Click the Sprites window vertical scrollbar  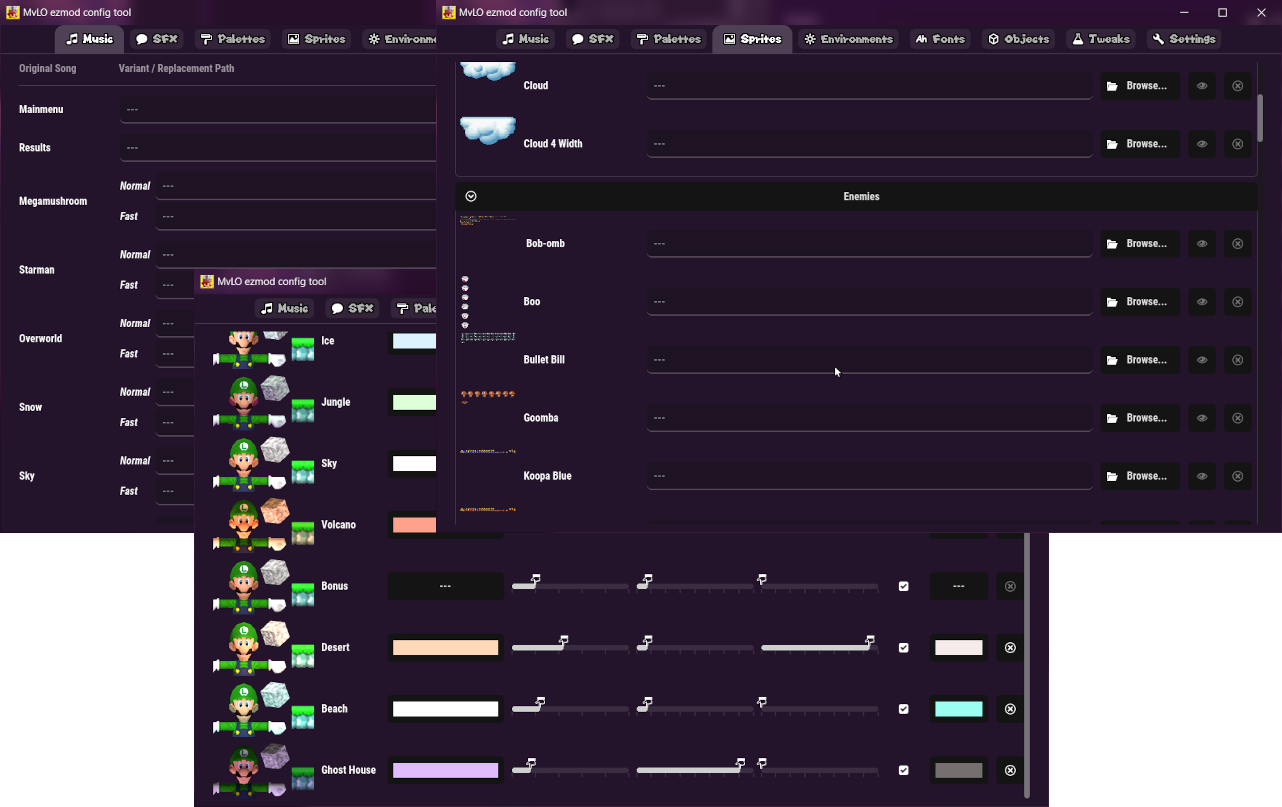click(x=1260, y=118)
